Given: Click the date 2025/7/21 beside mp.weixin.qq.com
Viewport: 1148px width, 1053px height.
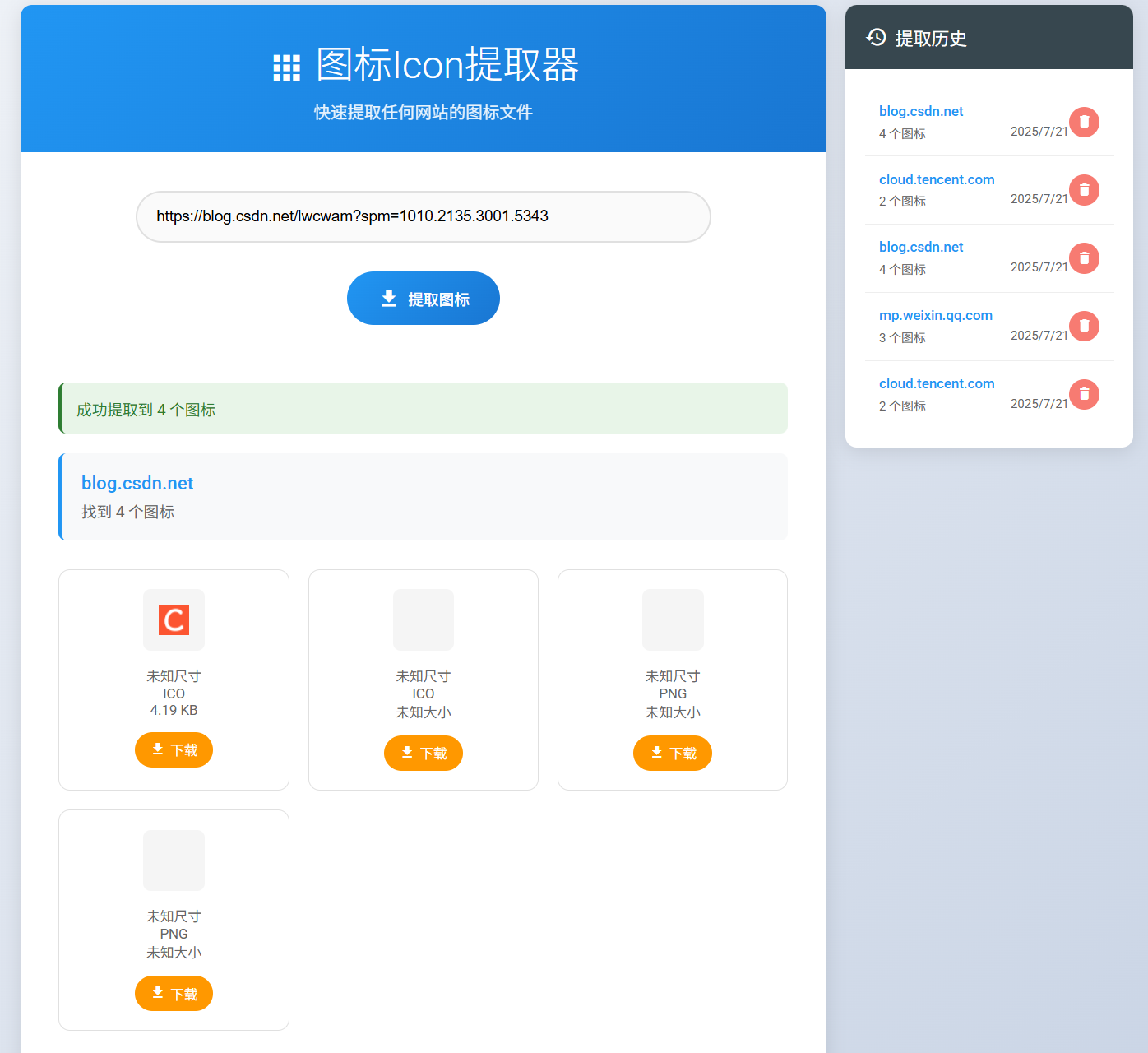Looking at the screenshot, I should (x=1039, y=336).
